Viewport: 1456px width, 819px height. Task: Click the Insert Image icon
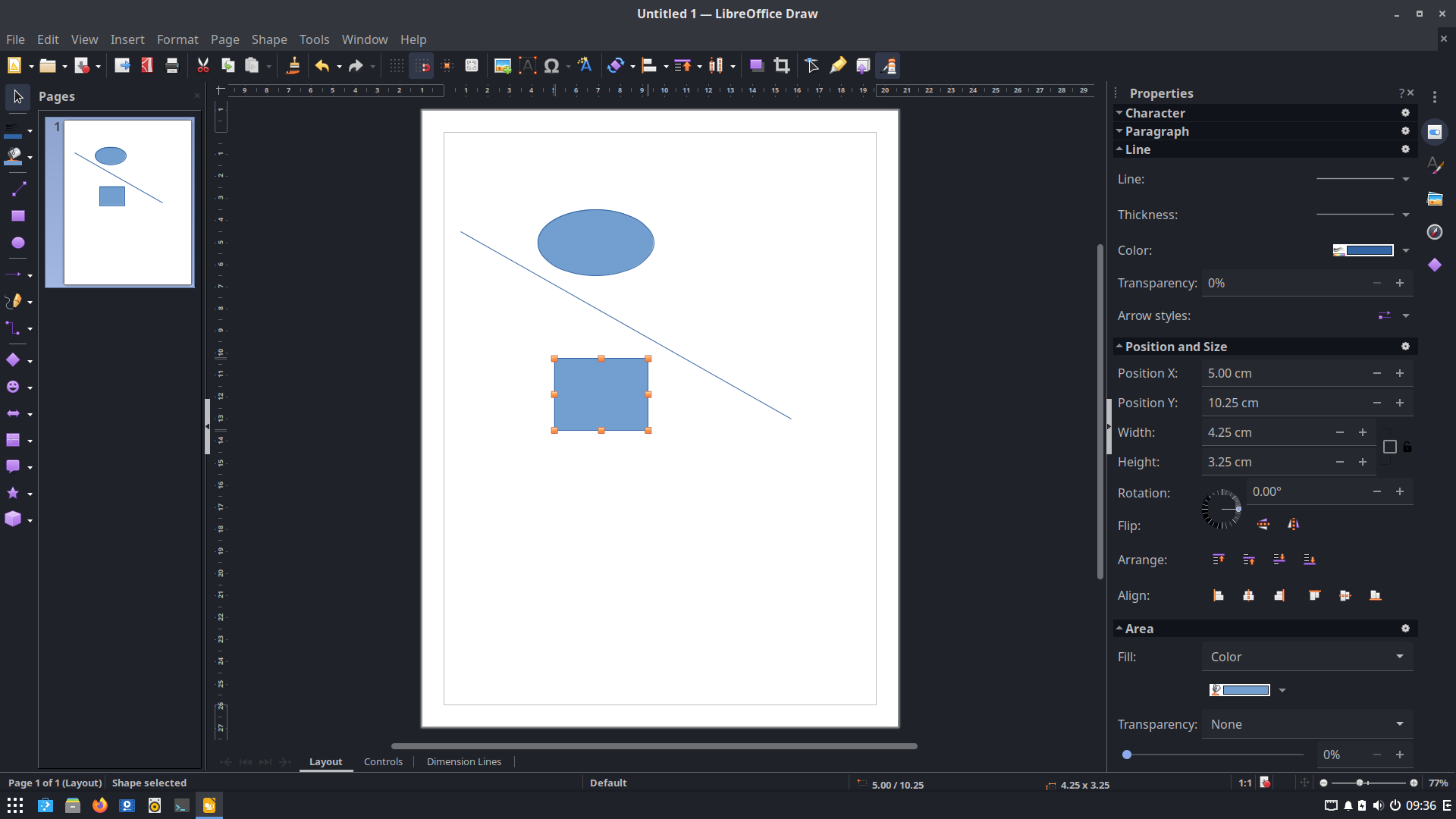(502, 66)
